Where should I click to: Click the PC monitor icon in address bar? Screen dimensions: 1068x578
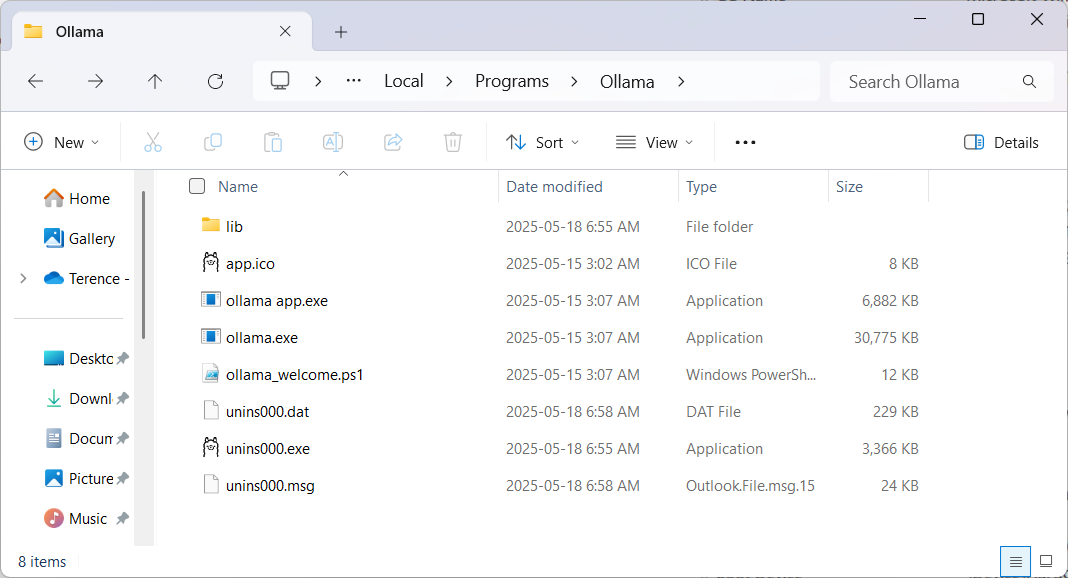(x=280, y=81)
